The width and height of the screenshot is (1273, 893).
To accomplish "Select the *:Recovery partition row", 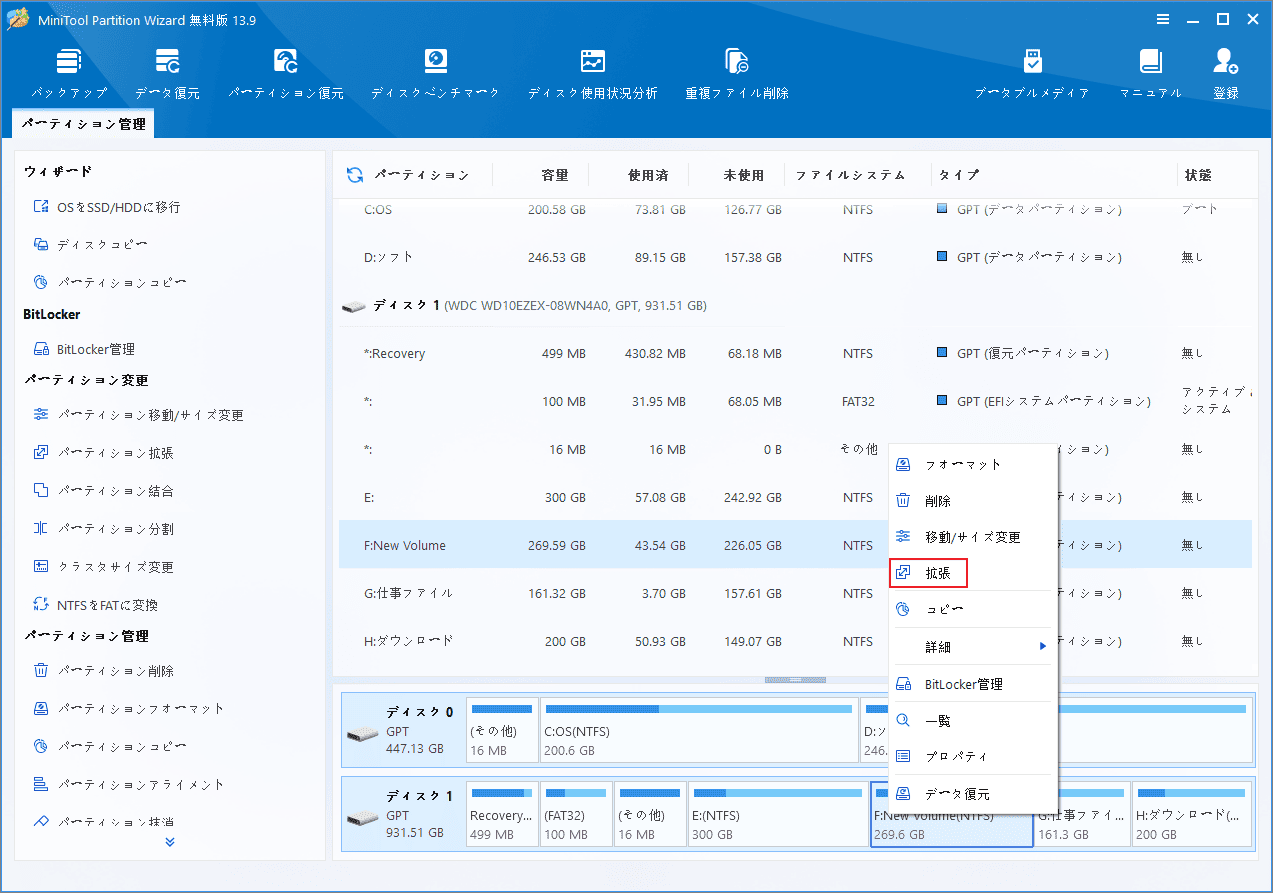I will tap(795, 353).
